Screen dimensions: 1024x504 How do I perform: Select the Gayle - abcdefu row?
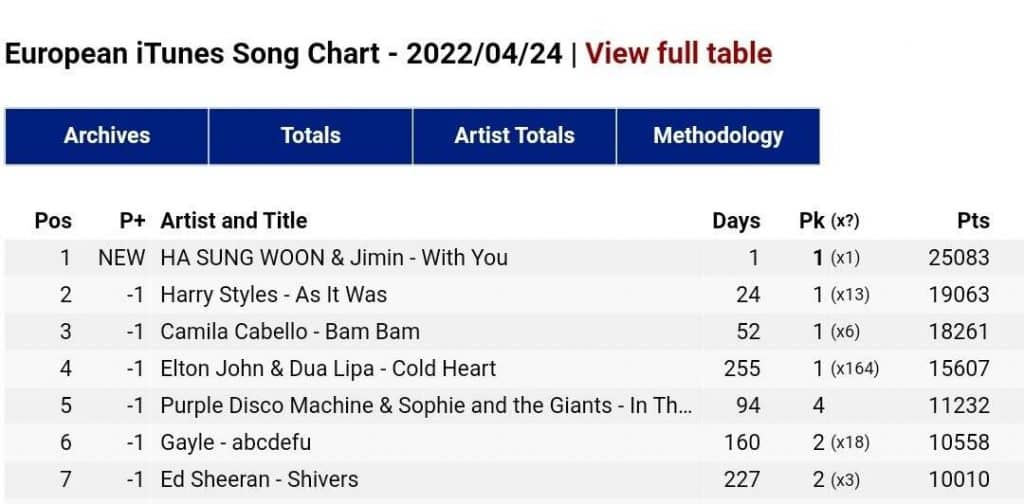click(236, 443)
